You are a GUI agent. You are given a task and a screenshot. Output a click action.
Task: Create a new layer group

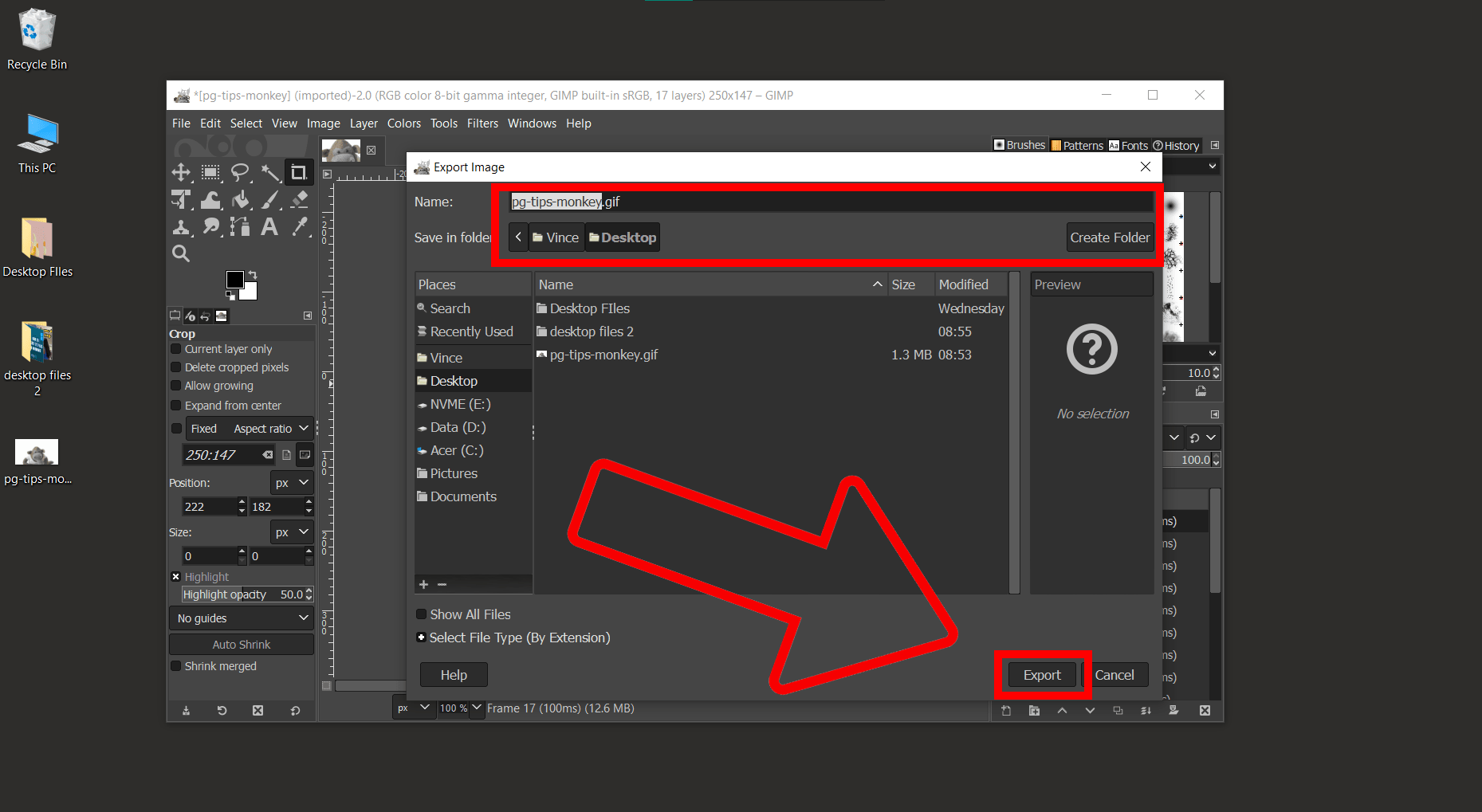[x=1034, y=711]
